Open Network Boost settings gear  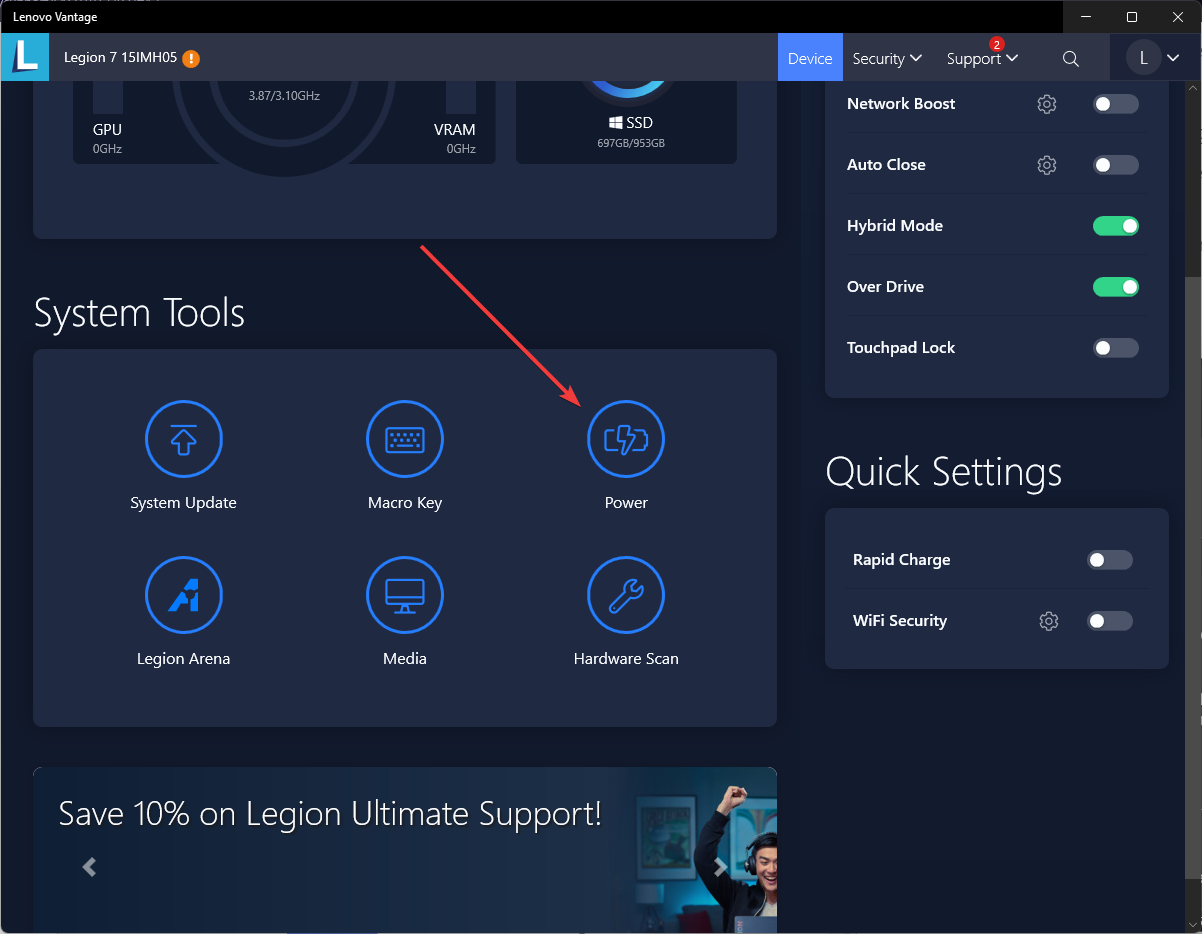pos(1047,104)
